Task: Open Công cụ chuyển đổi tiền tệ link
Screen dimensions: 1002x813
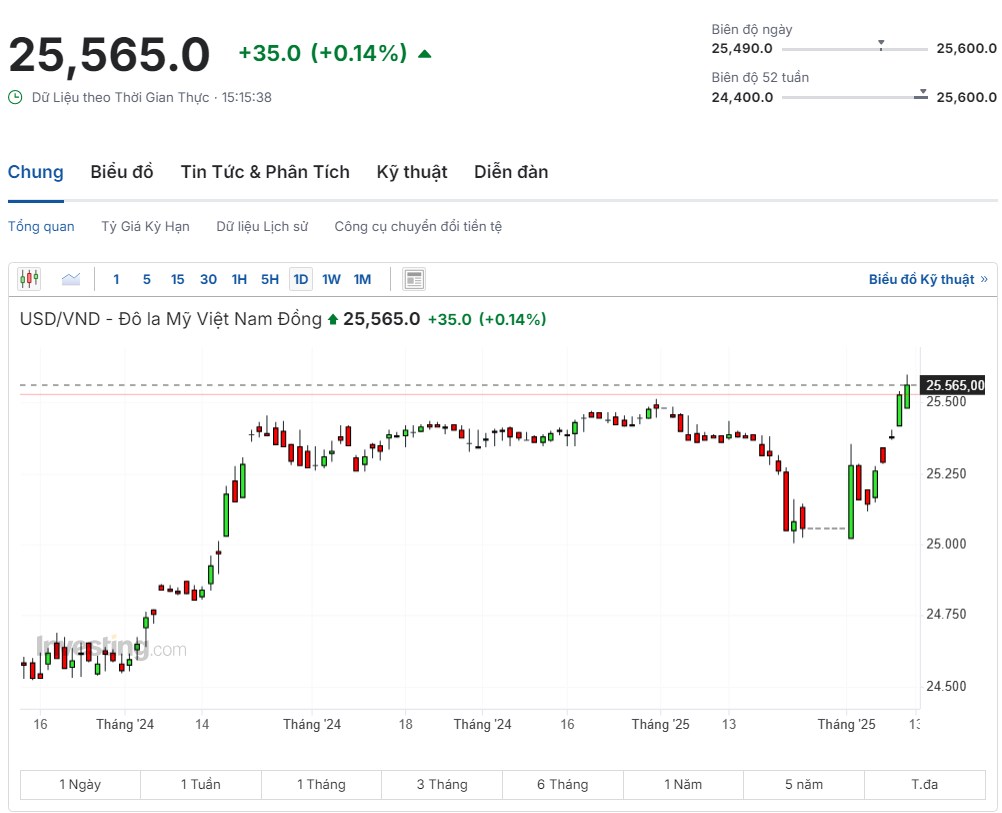Action: tap(419, 226)
